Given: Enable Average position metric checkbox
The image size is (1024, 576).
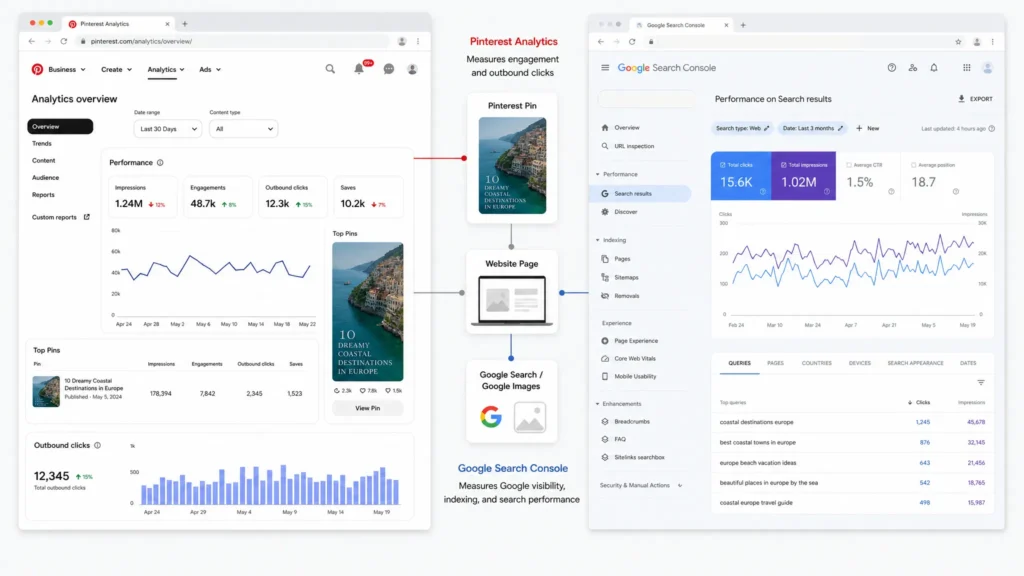Looking at the screenshot, I should click(x=914, y=165).
